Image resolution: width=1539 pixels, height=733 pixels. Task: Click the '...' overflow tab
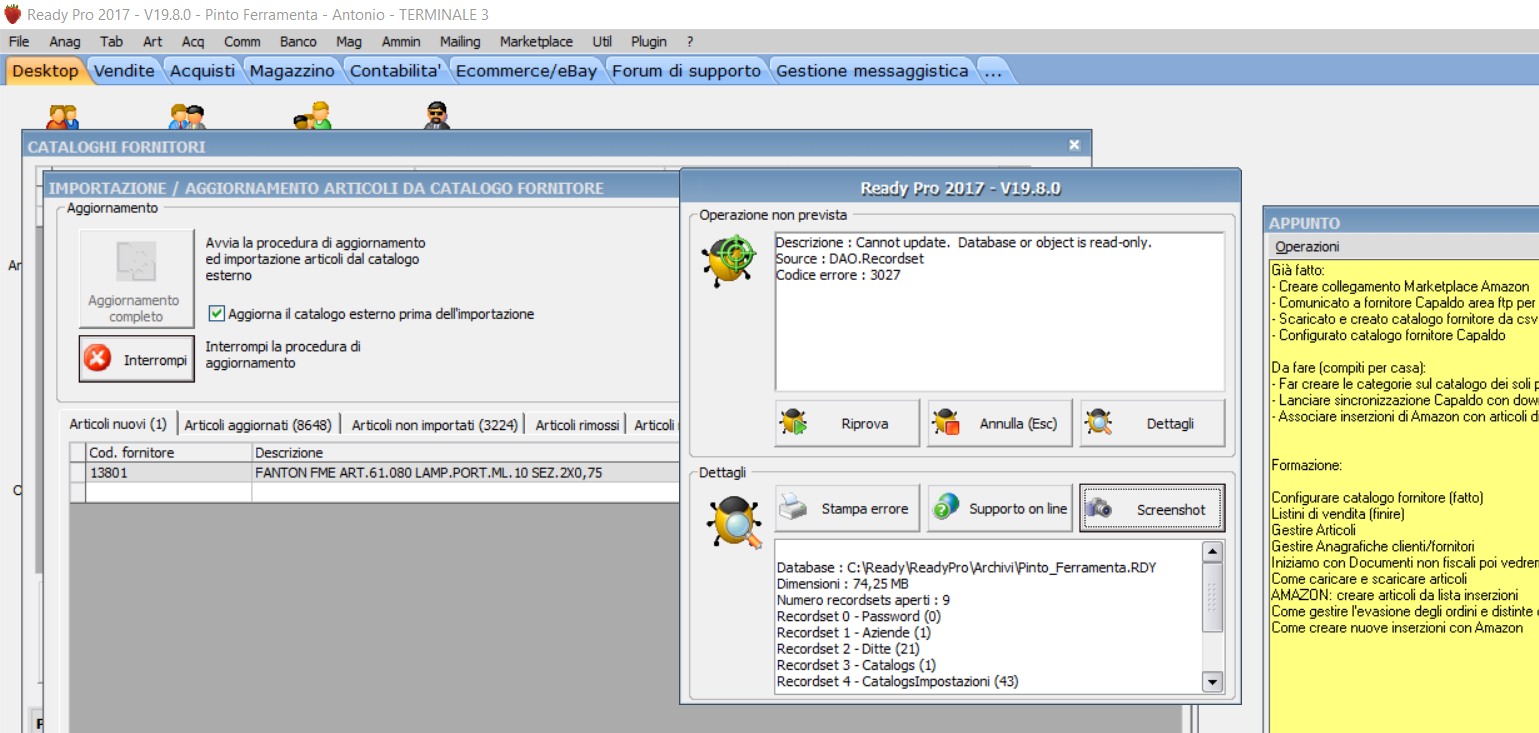[x=992, y=71]
